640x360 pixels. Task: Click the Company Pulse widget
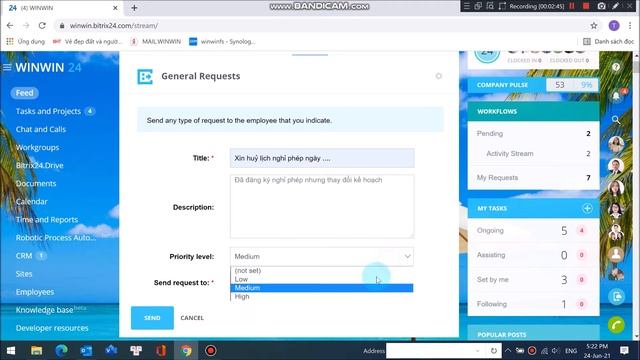point(533,85)
